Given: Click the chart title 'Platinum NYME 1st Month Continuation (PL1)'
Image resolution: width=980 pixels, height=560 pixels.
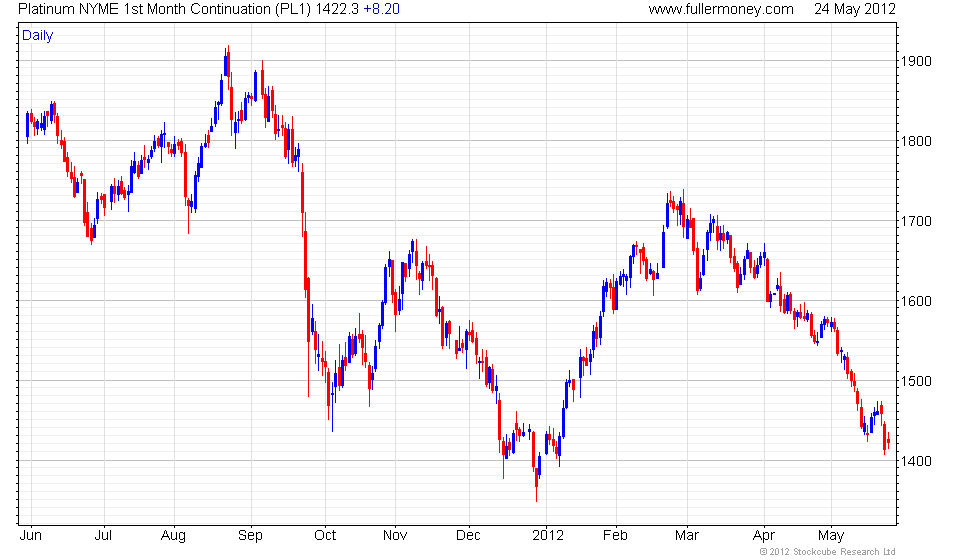Looking at the screenshot, I should click(164, 9).
